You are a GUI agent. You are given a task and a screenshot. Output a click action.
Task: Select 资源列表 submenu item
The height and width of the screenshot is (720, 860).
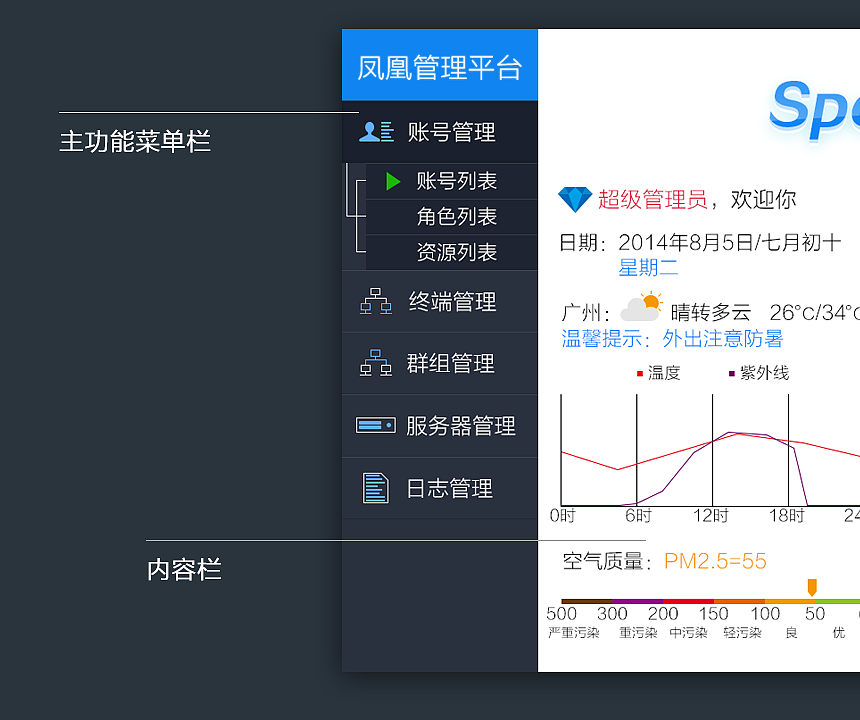(x=451, y=252)
